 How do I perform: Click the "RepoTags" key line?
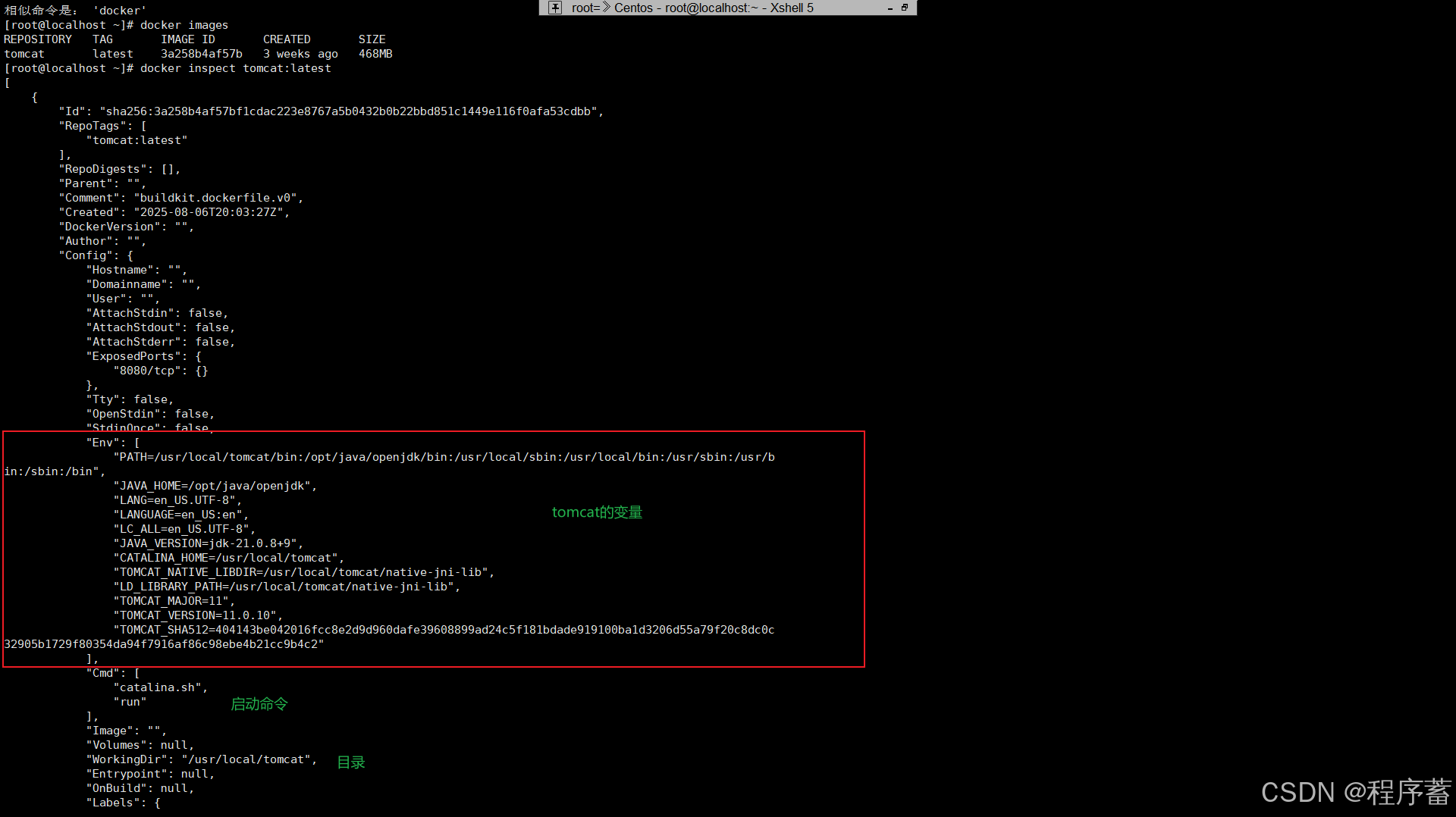pyautogui.click(x=102, y=126)
